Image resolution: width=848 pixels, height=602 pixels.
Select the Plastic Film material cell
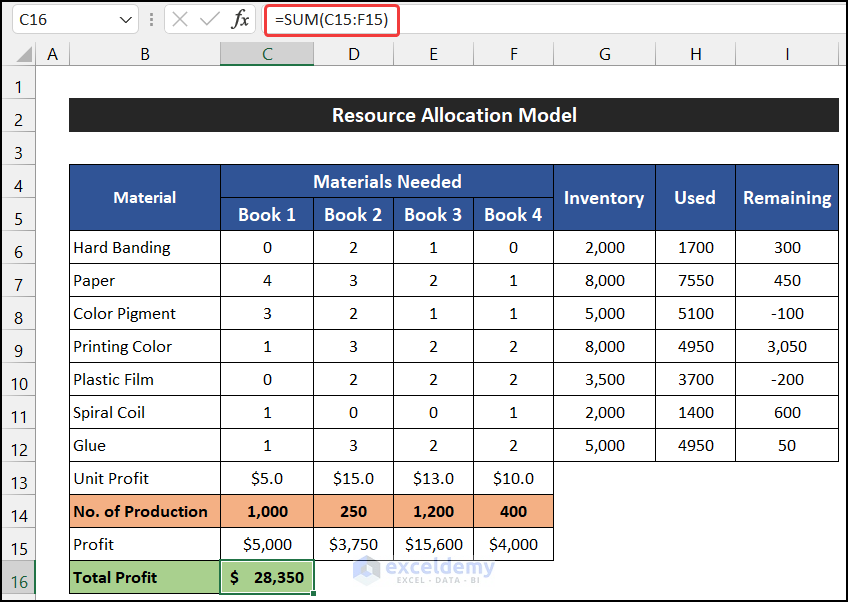pyautogui.click(x=145, y=379)
